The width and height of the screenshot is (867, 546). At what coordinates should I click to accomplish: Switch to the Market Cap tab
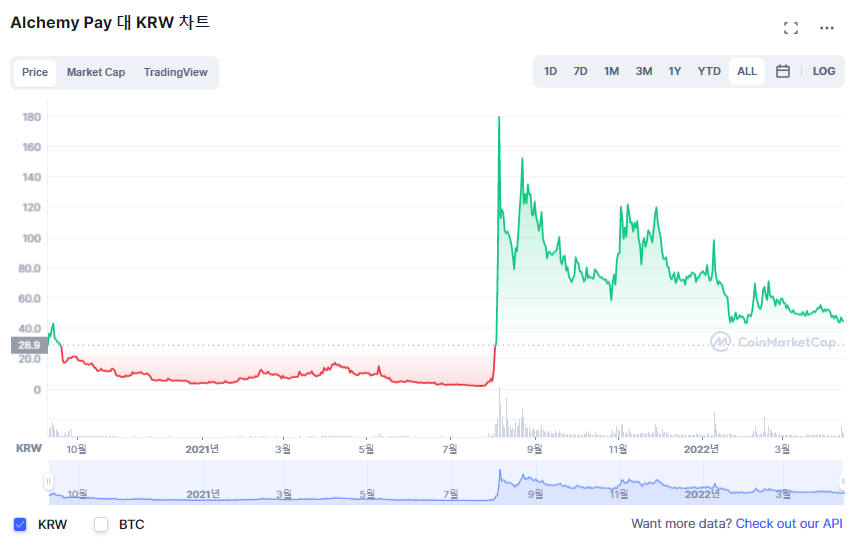96,72
